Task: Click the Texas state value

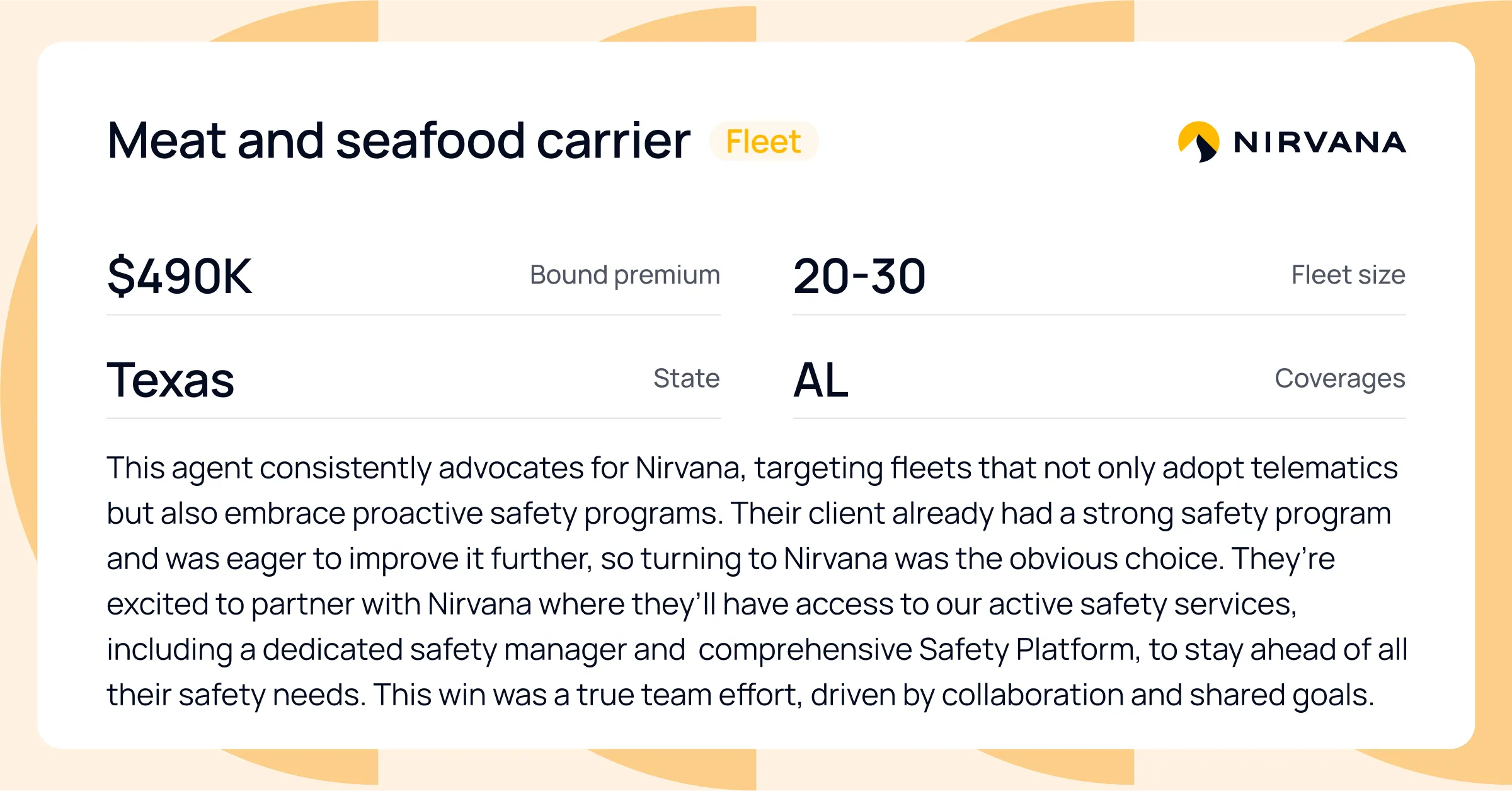Action: [x=171, y=380]
